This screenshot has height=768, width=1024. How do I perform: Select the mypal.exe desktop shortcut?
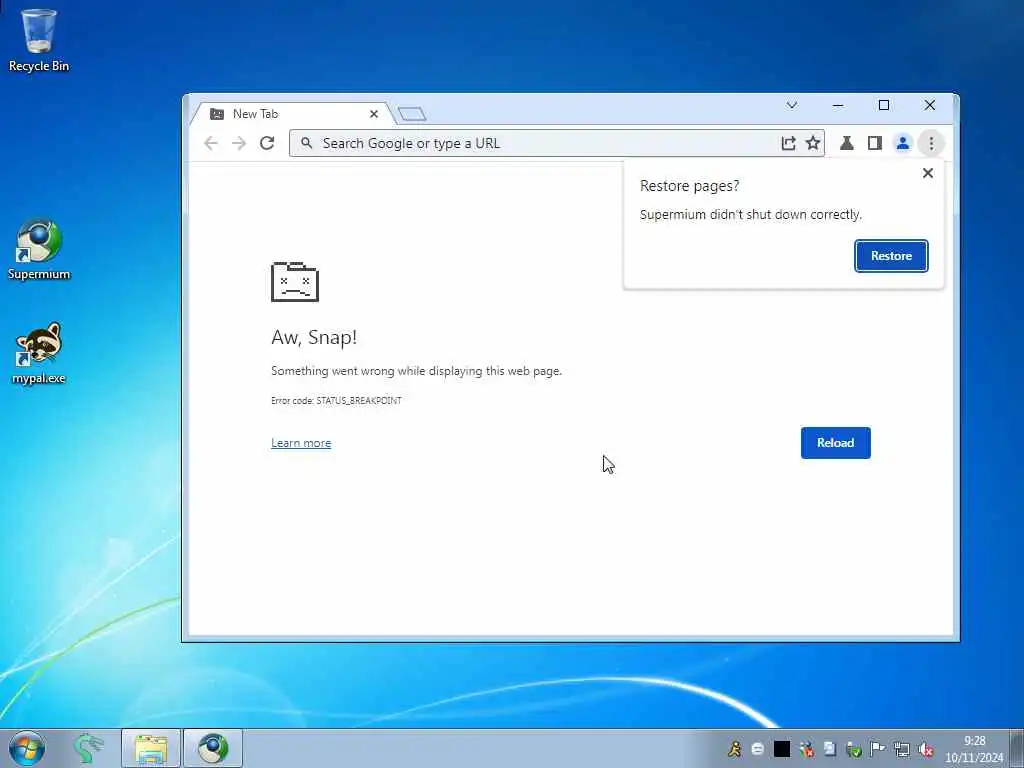[39, 353]
